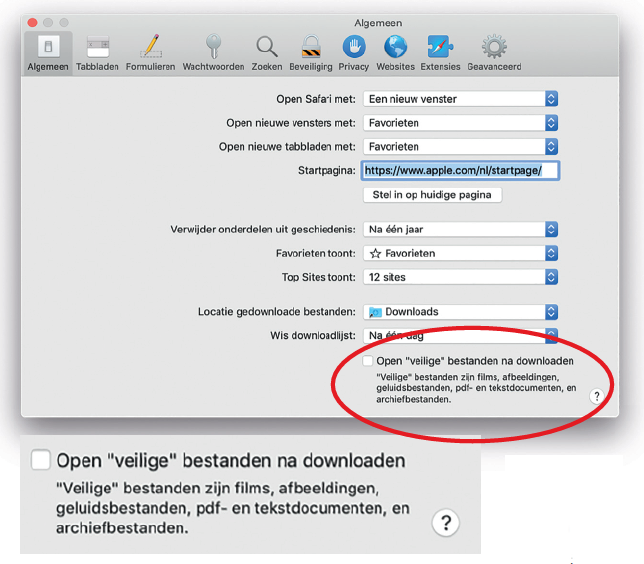
Task: Click the 'Startpagina:' label text
Action: tap(327, 170)
